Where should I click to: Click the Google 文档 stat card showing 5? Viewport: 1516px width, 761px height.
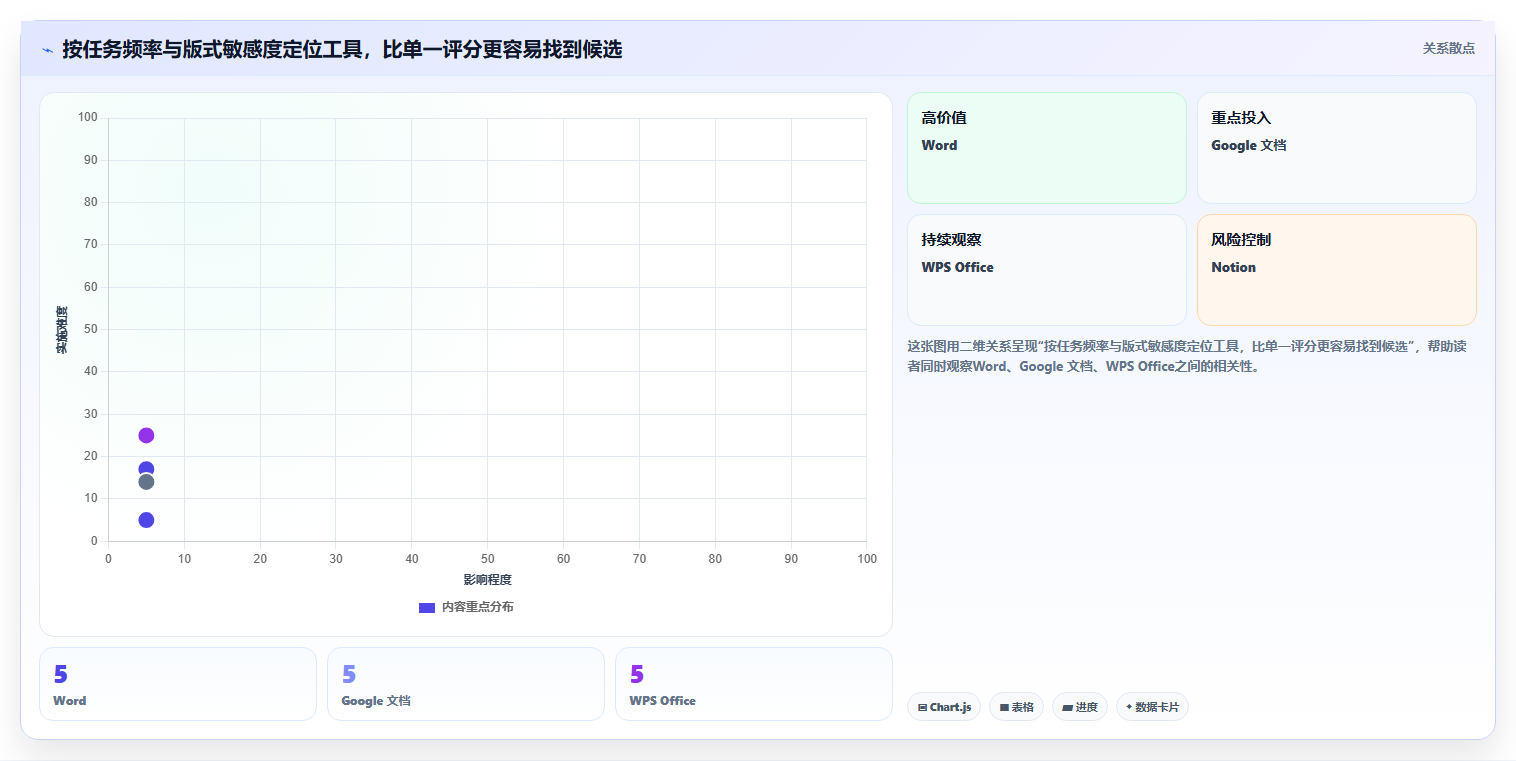(x=466, y=684)
